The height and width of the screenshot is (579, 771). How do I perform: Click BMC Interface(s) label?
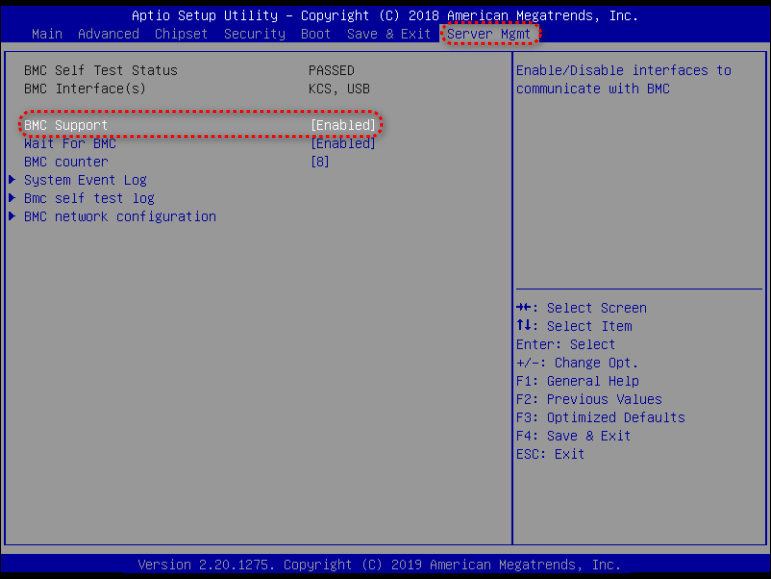85,89
